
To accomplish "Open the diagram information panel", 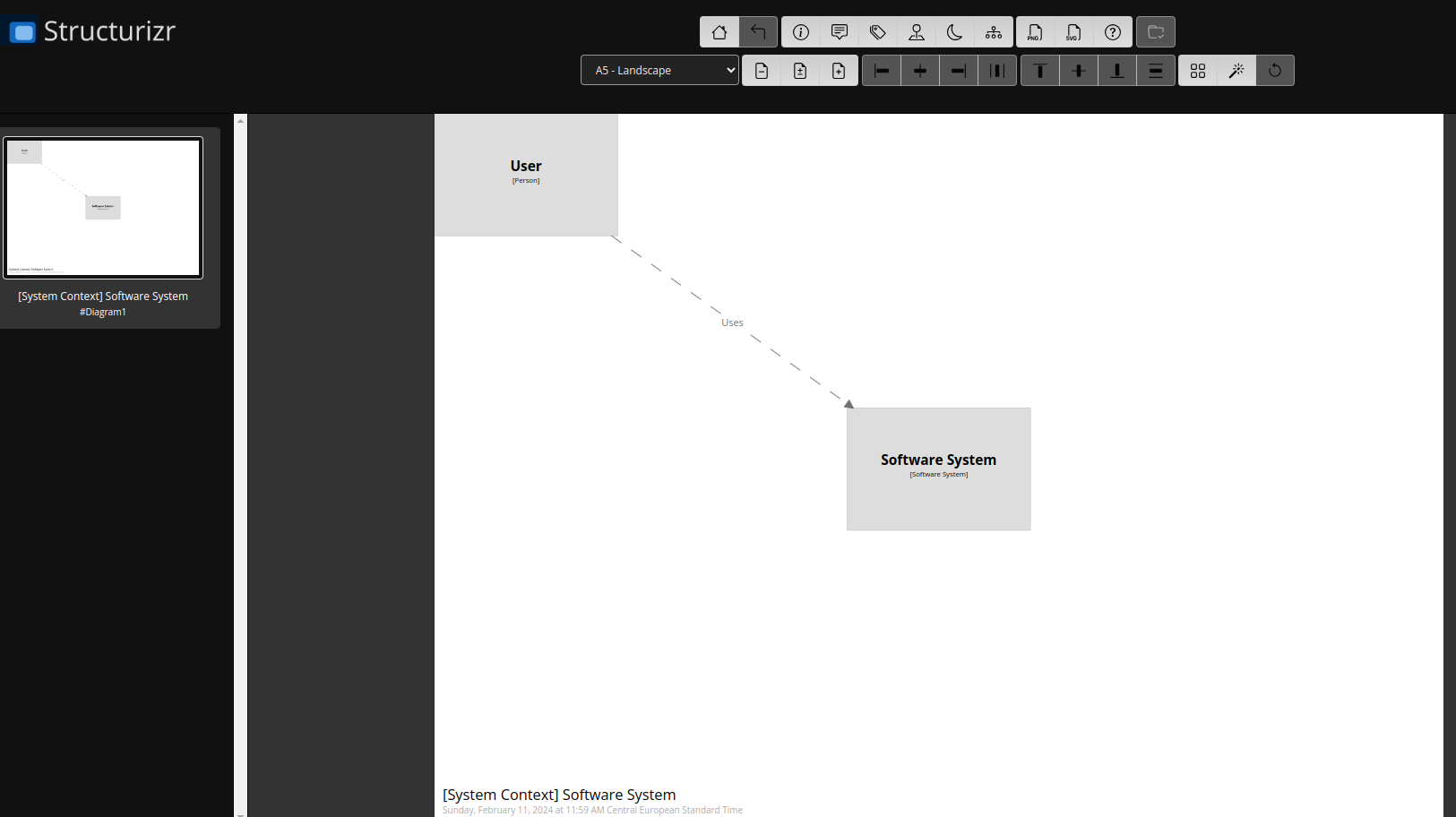I will 800,31.
